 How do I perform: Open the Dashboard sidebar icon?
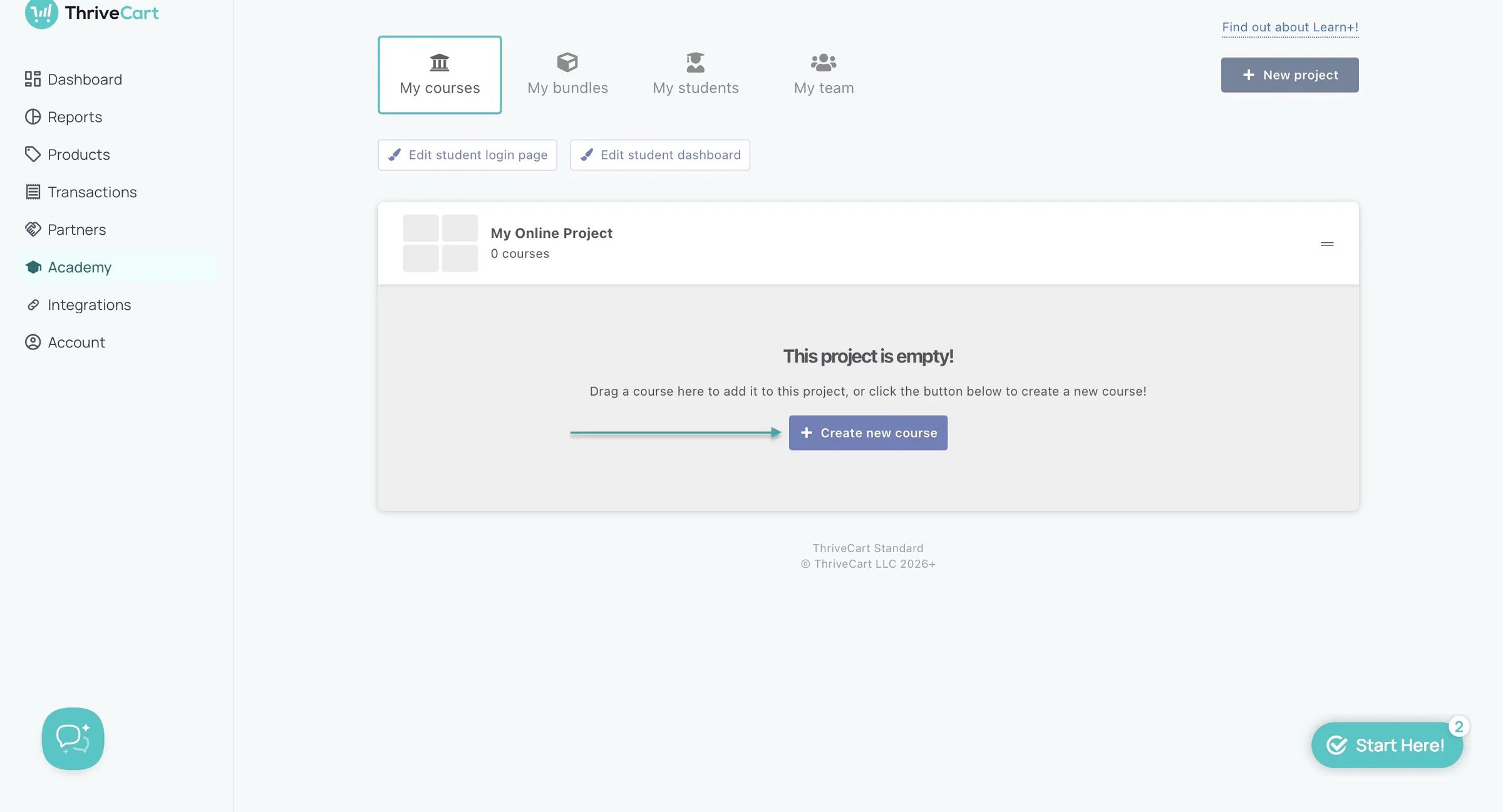[33, 79]
